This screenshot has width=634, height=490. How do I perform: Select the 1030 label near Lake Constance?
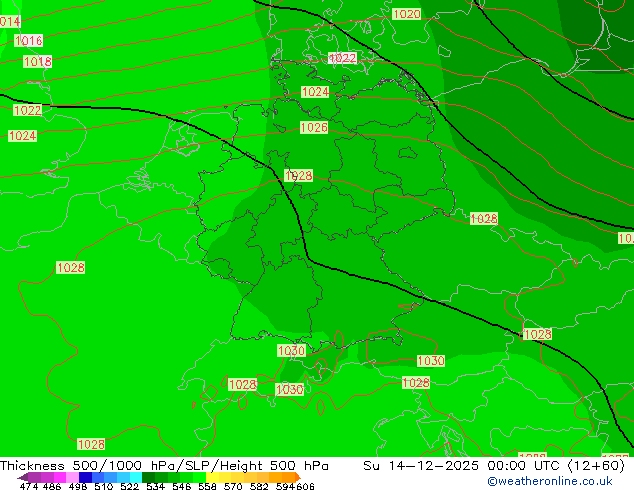[291, 351]
